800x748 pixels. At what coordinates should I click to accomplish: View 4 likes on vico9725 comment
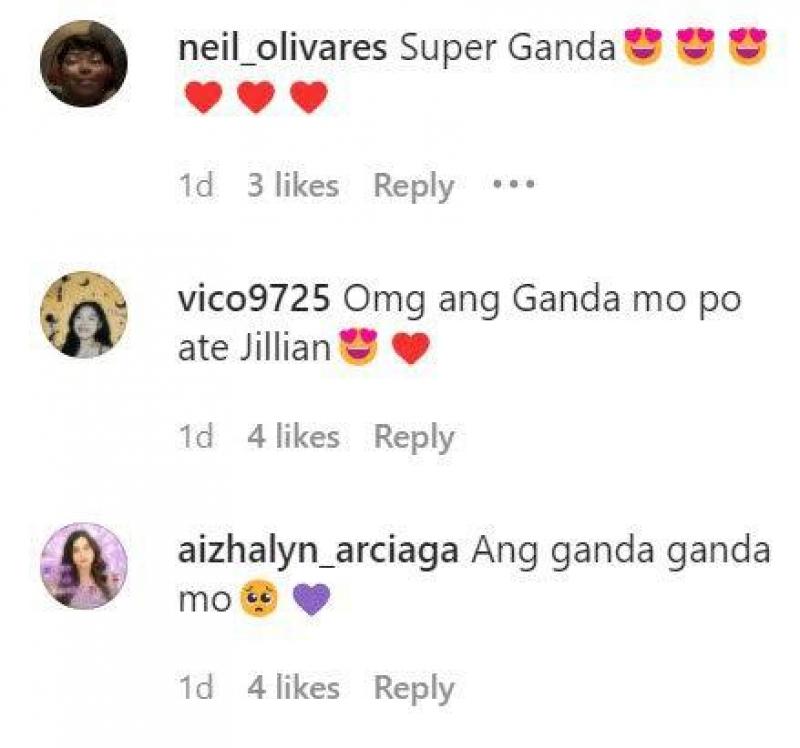tap(293, 436)
